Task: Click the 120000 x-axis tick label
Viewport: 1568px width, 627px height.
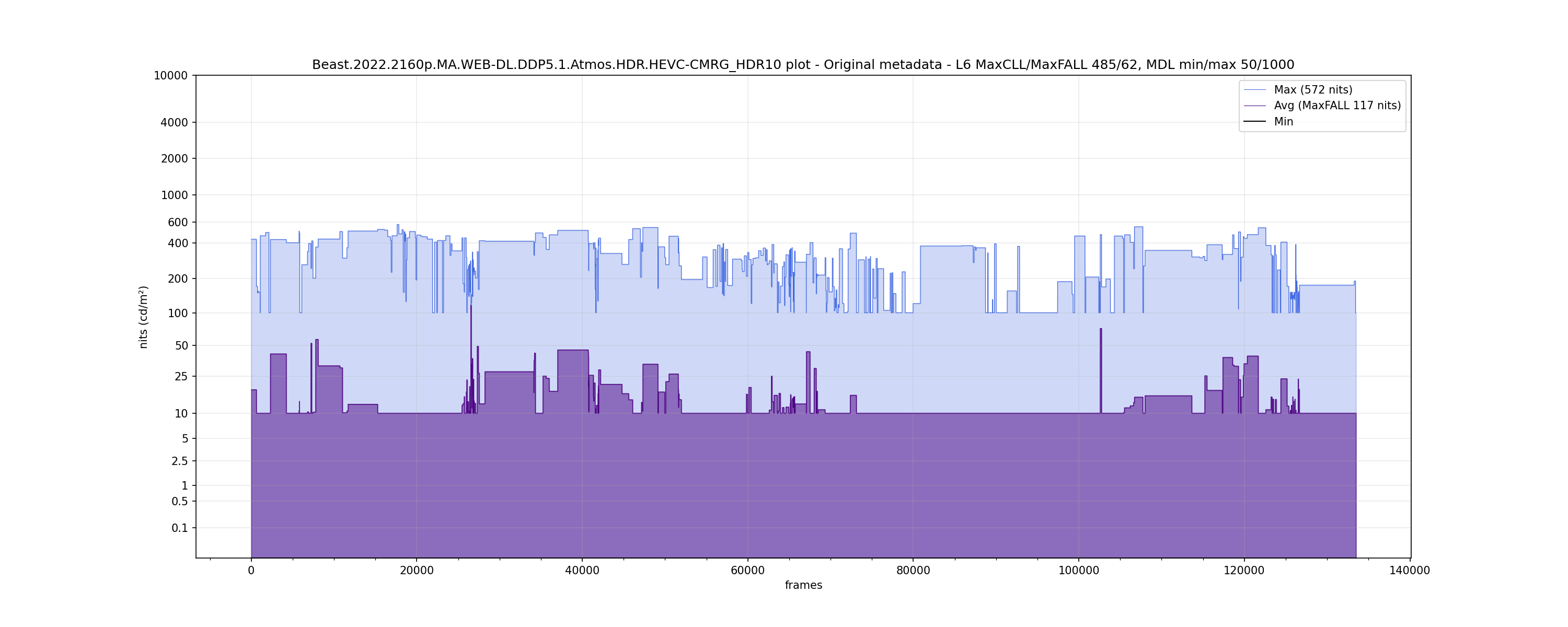Action: [1244, 571]
